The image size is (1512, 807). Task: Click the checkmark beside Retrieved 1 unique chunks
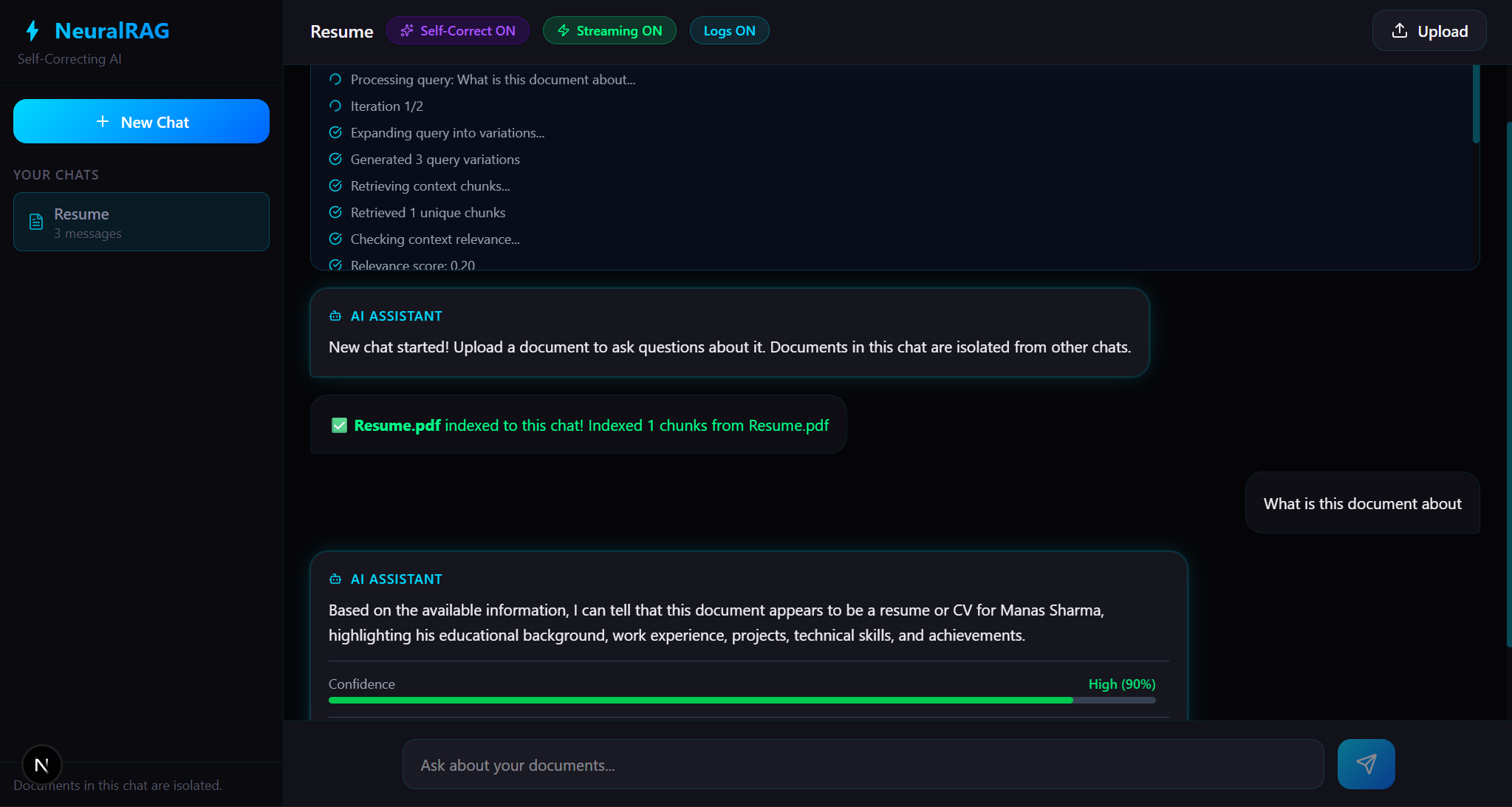(335, 212)
